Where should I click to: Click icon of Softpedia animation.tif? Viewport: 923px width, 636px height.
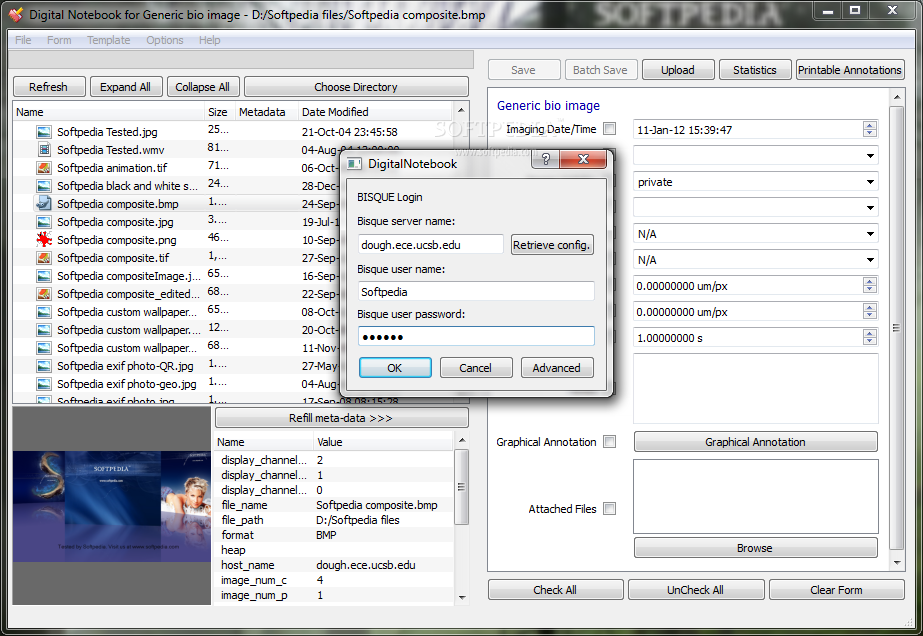pyautogui.click(x=44, y=168)
